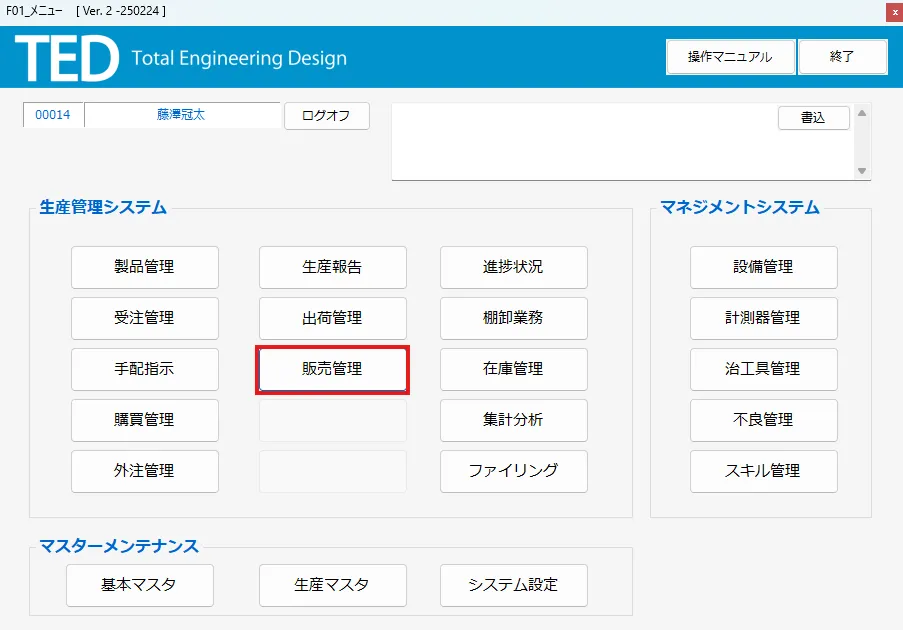The image size is (903, 630).
Task: Click the ファイリング button
Action: pos(514,471)
